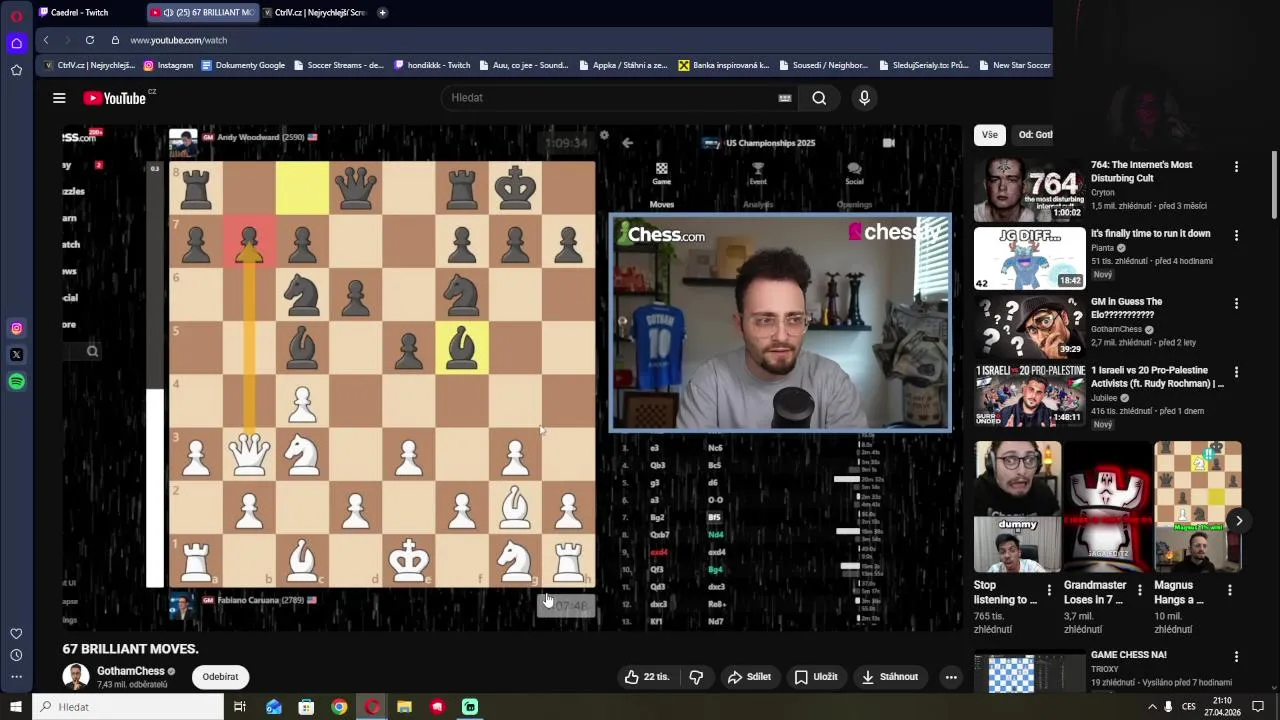Image resolution: width=1280 pixels, height=720 pixels.
Task: Launch Chrome from the taskbar
Action: (x=339, y=707)
